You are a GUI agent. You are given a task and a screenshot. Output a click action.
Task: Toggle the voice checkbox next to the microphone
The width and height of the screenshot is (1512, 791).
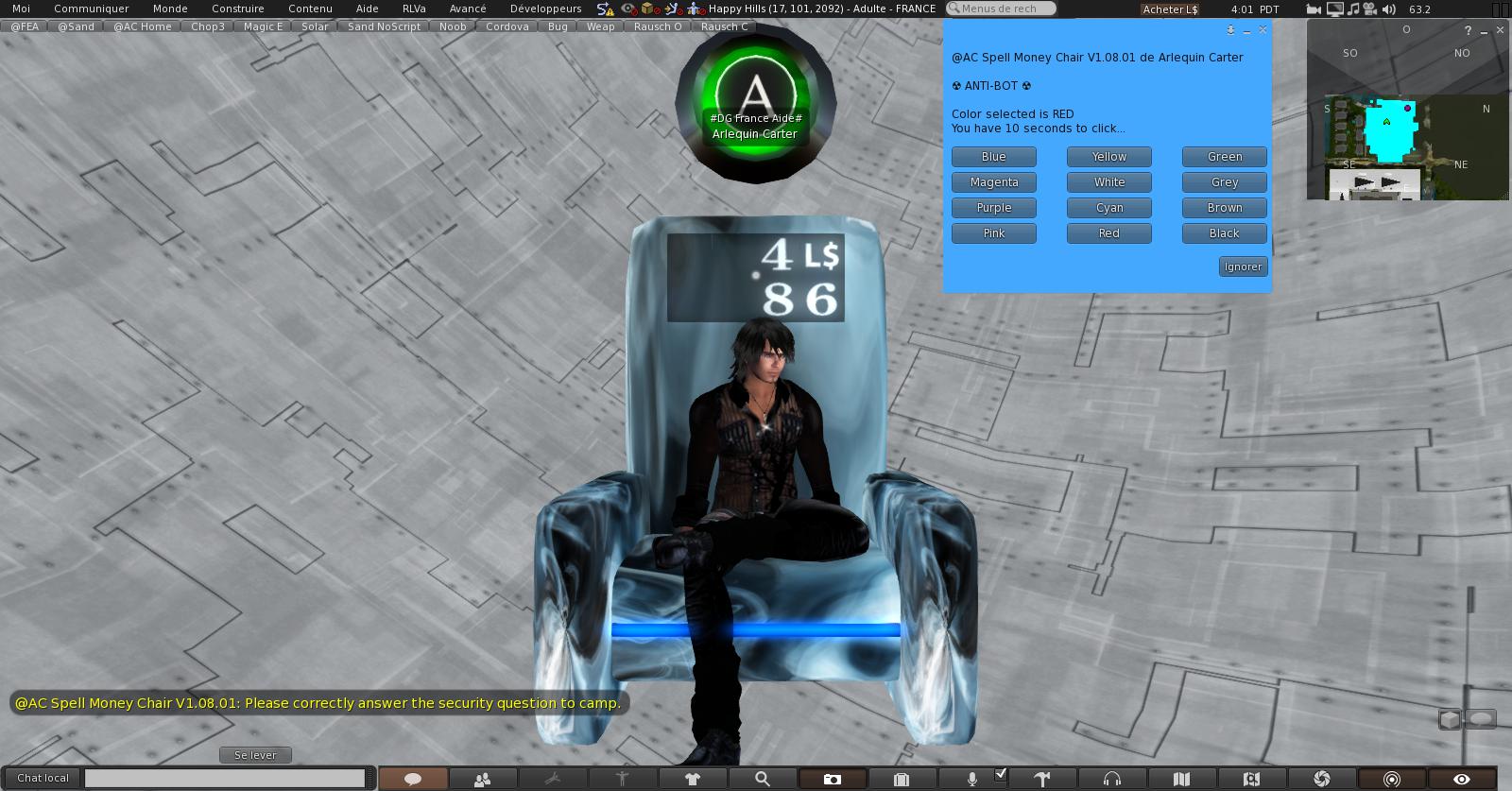pos(1001,775)
